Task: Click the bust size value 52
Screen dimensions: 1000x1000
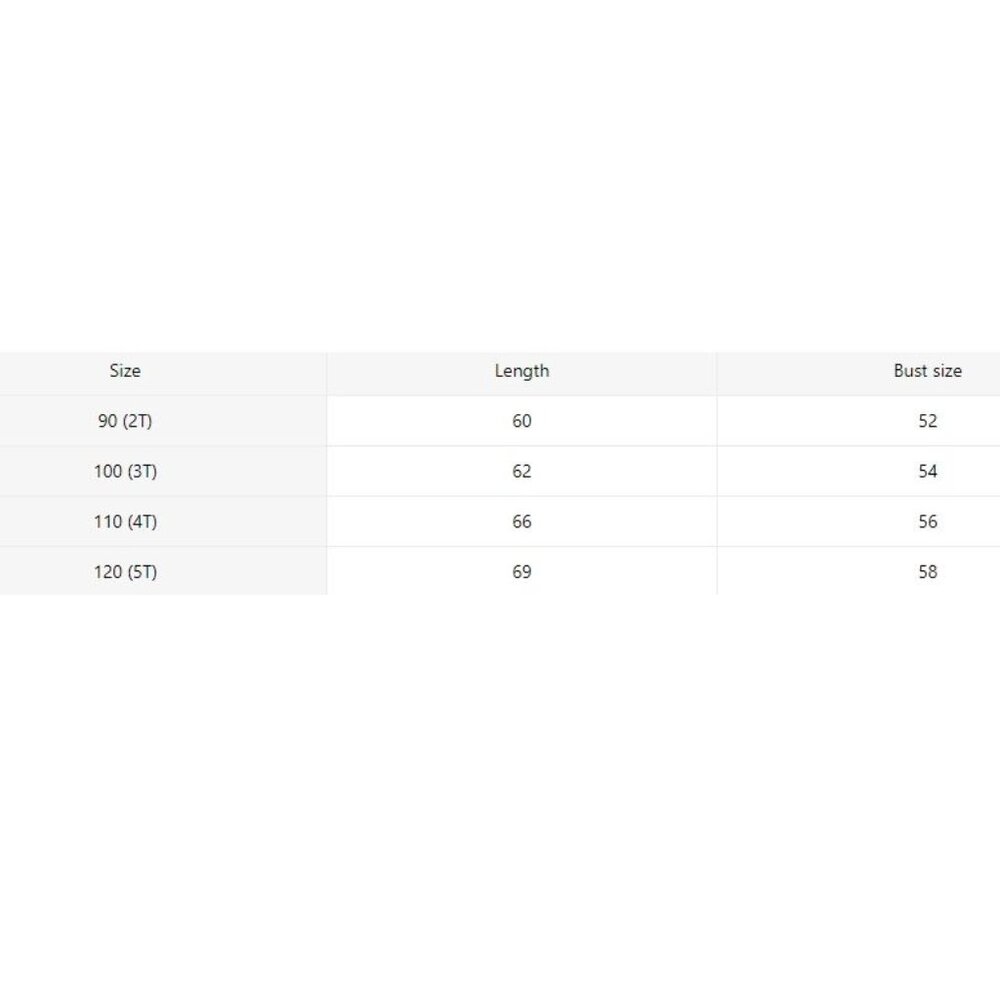Action: tap(927, 421)
